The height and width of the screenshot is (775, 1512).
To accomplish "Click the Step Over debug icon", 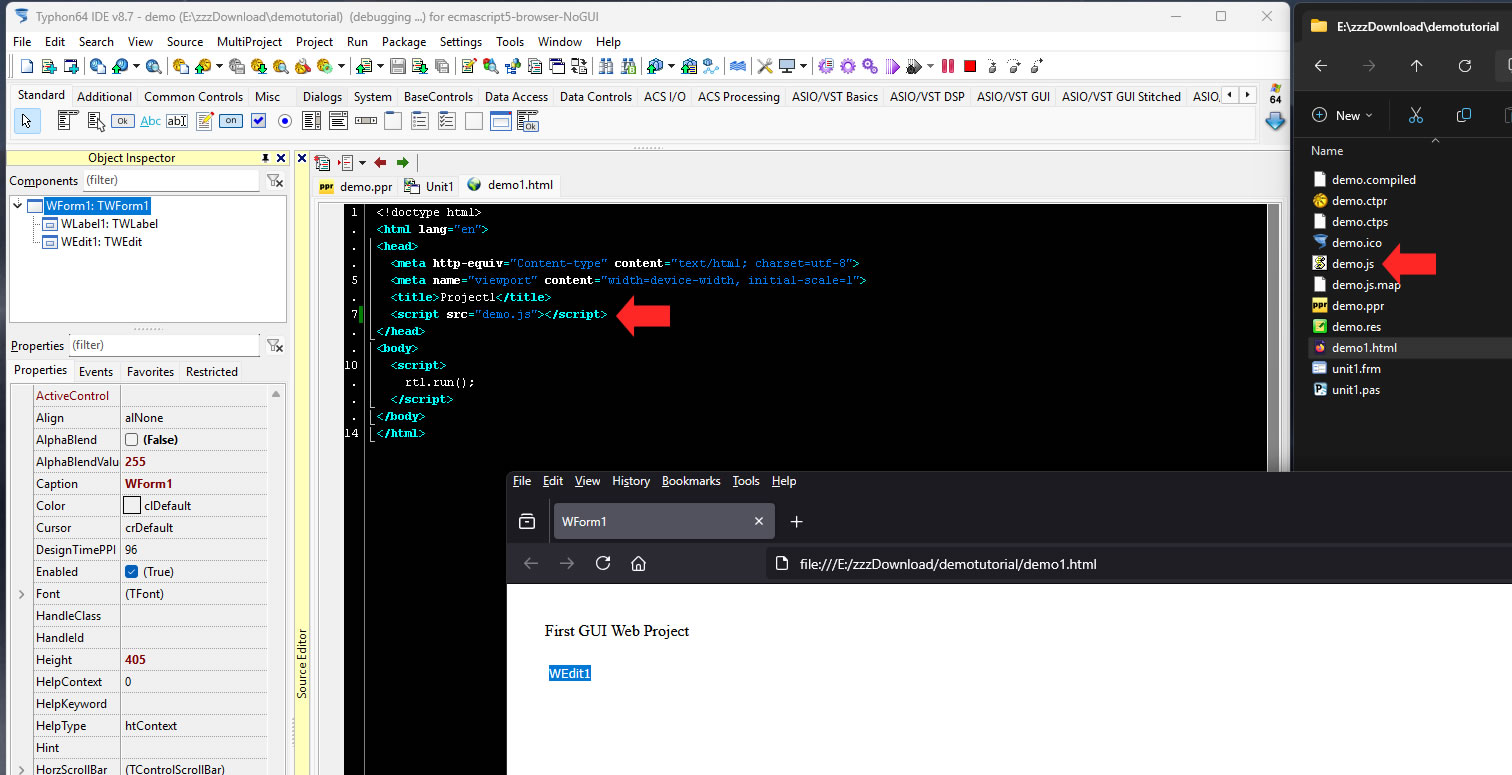I will [1014, 66].
